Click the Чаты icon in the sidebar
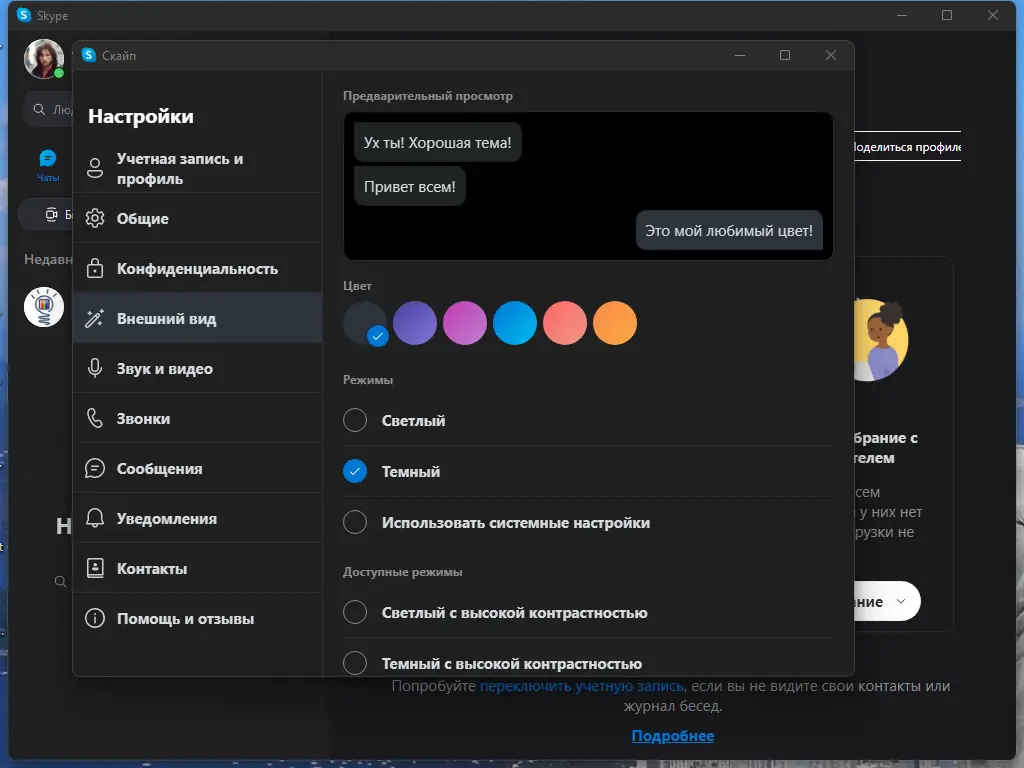 (x=47, y=158)
